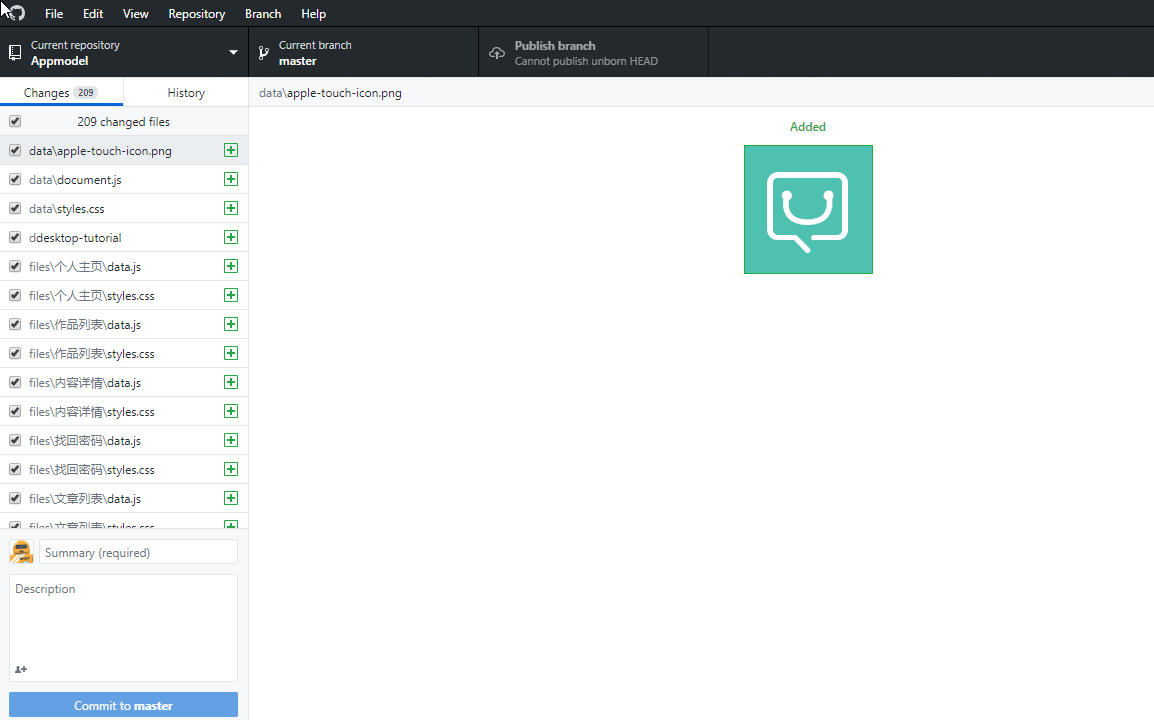Click the green Added label
This screenshot has height=720, width=1154.
807,127
